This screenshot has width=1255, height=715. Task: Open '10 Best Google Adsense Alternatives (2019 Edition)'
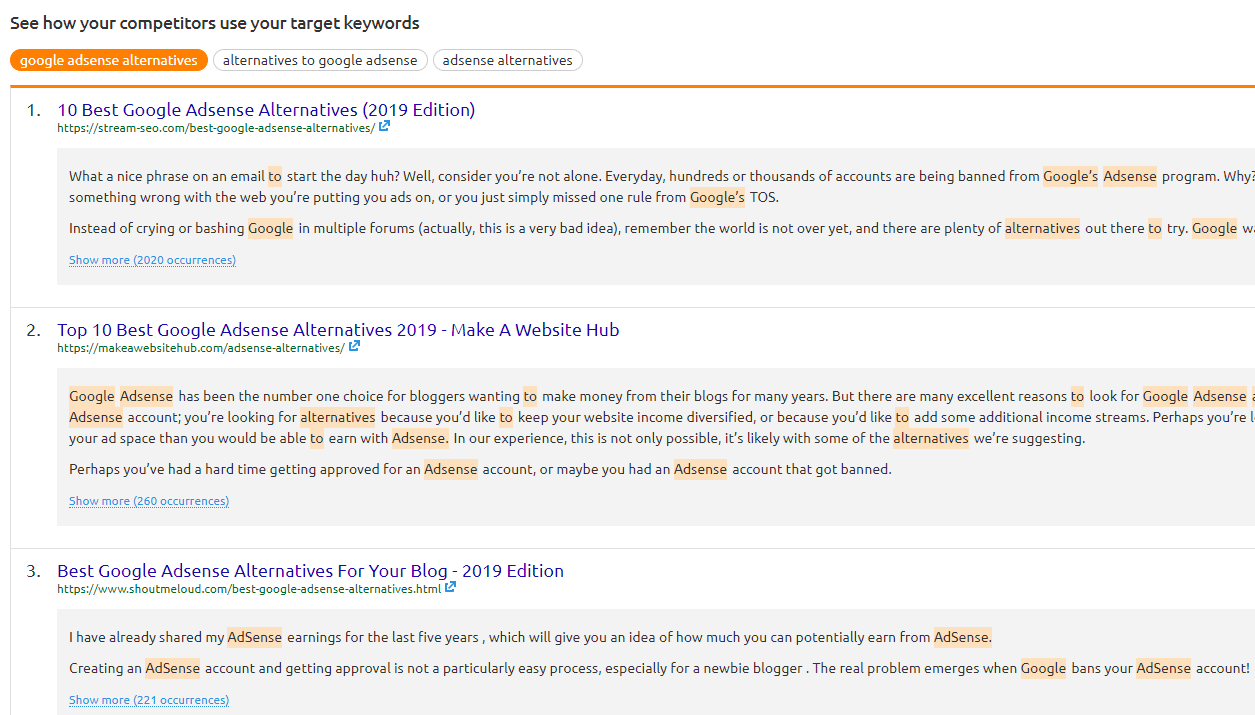(266, 110)
